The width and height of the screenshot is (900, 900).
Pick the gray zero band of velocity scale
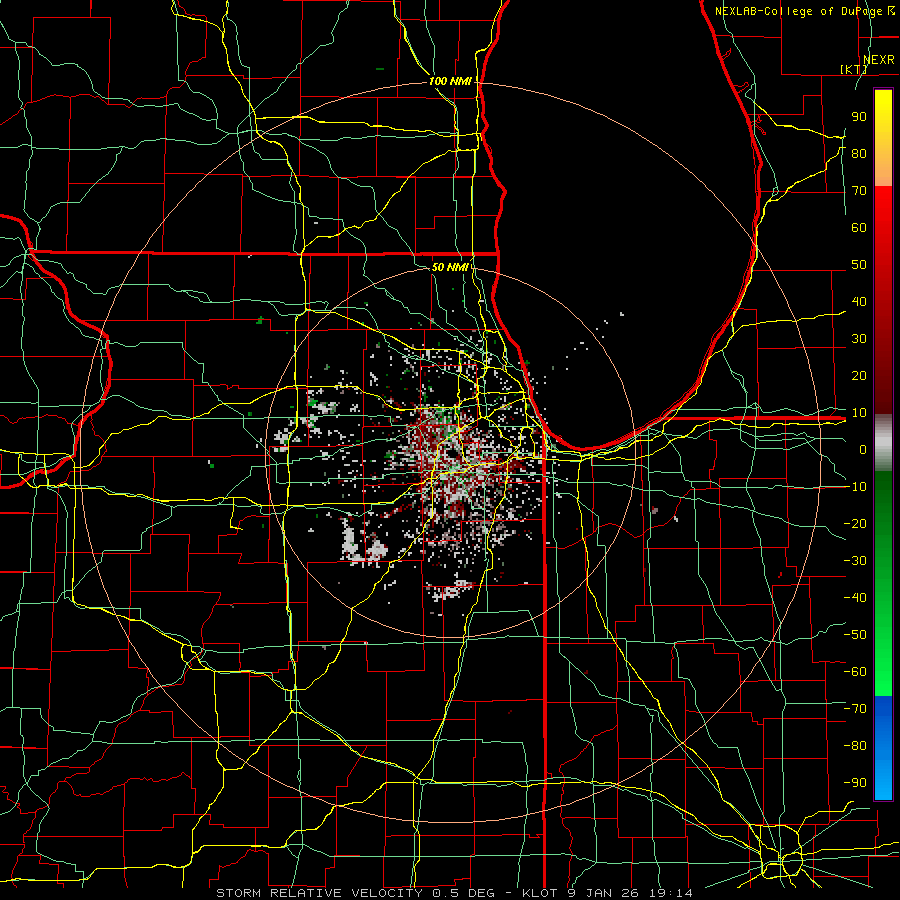(x=883, y=443)
